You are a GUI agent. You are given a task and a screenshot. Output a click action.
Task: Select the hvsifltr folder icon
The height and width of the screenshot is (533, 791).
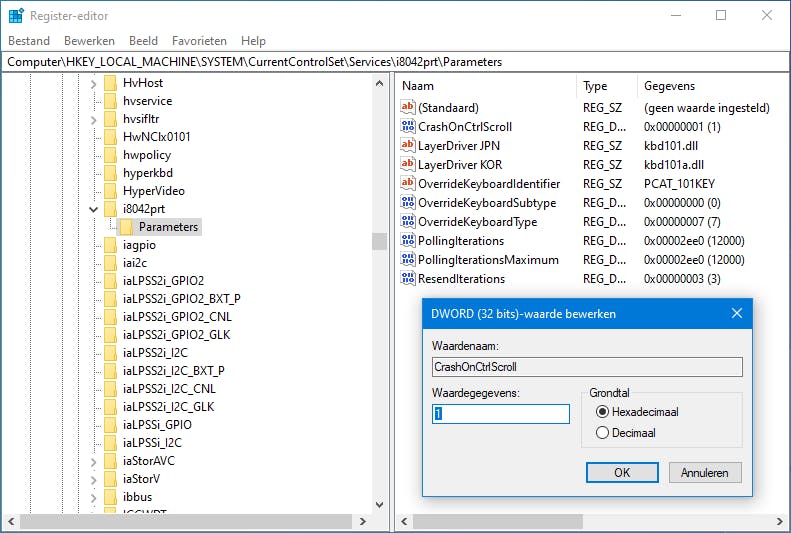click(x=110, y=119)
